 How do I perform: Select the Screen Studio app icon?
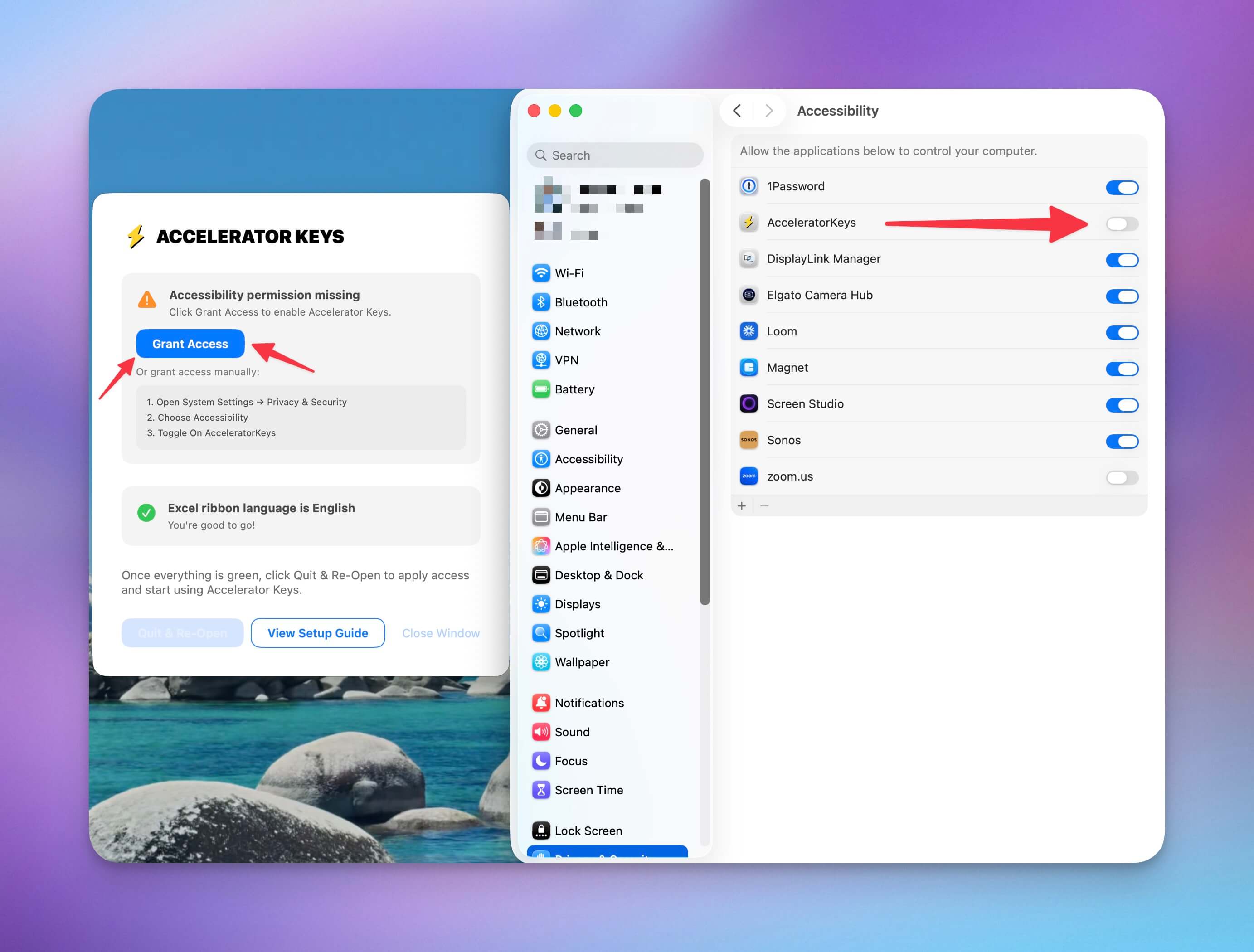749,404
